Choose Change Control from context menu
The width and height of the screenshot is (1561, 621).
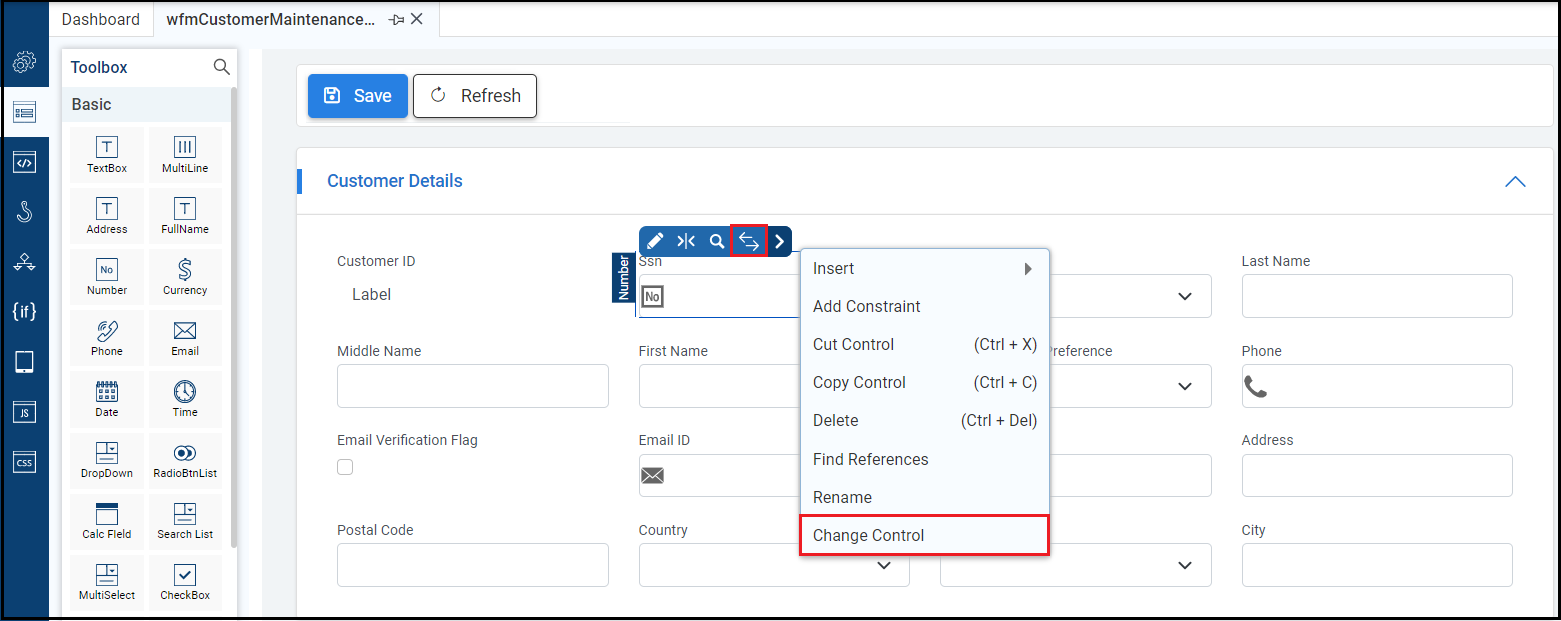pos(923,535)
